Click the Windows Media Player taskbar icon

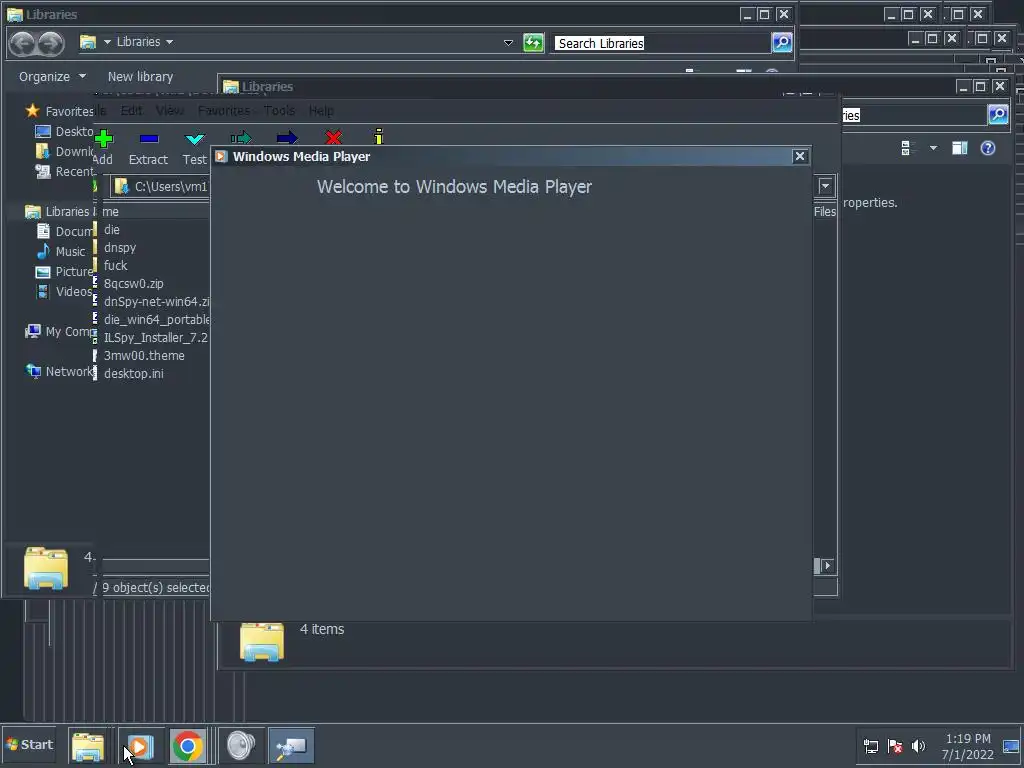click(x=139, y=746)
